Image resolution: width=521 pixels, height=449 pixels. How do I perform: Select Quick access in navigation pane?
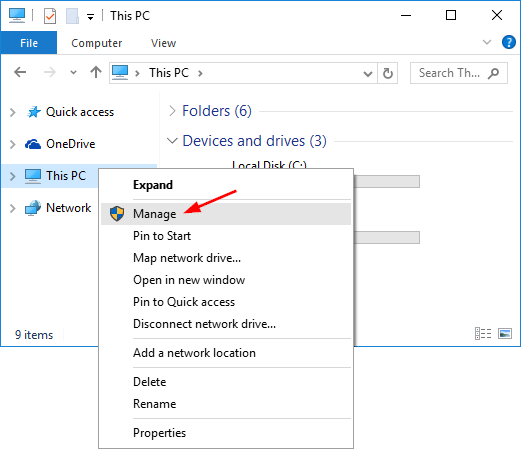click(x=80, y=112)
